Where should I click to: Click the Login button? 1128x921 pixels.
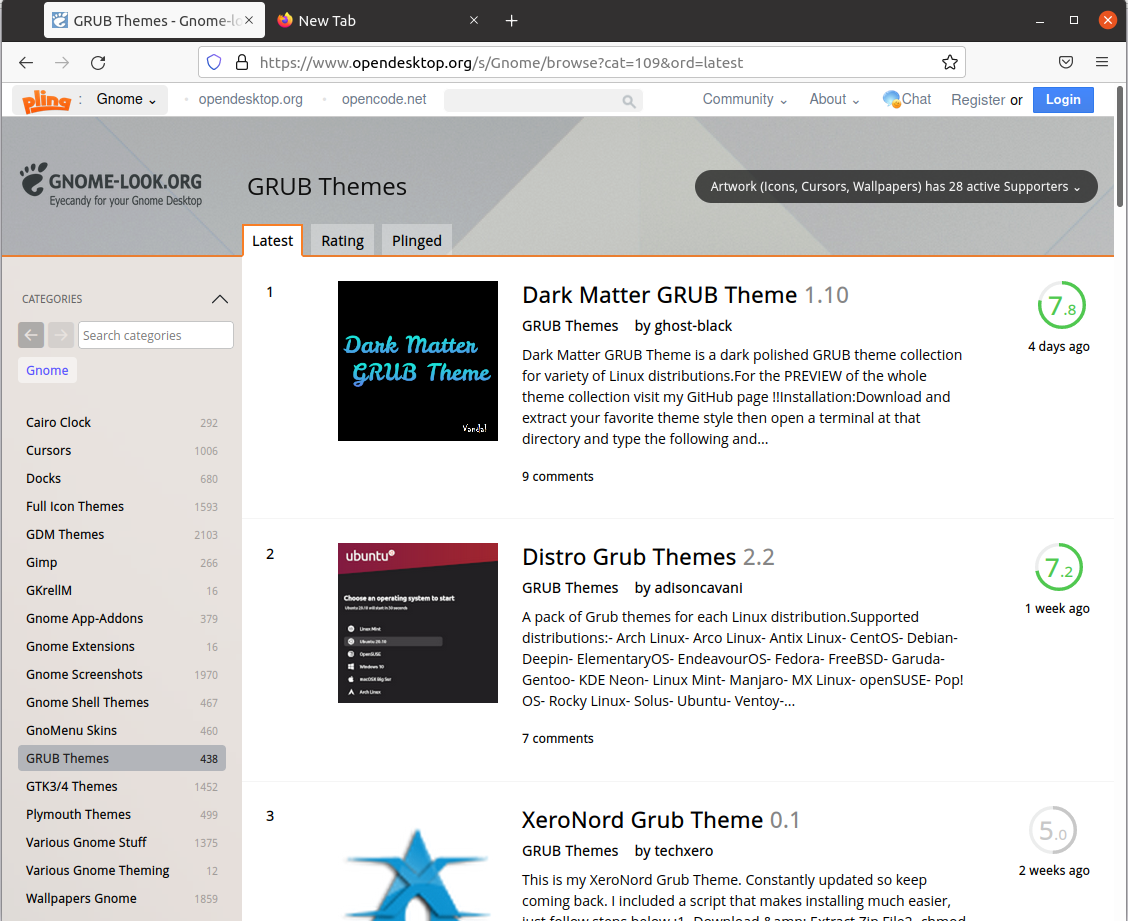point(1063,99)
